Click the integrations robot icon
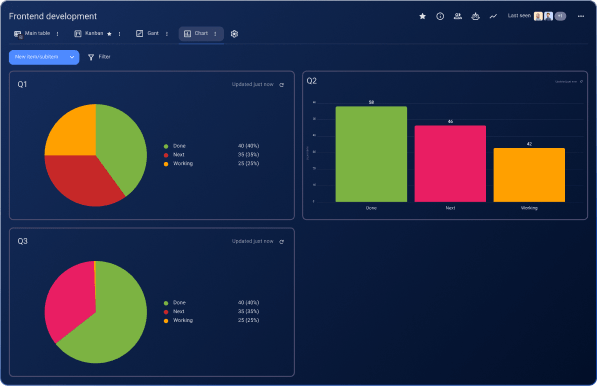597x386 pixels. [x=475, y=16]
